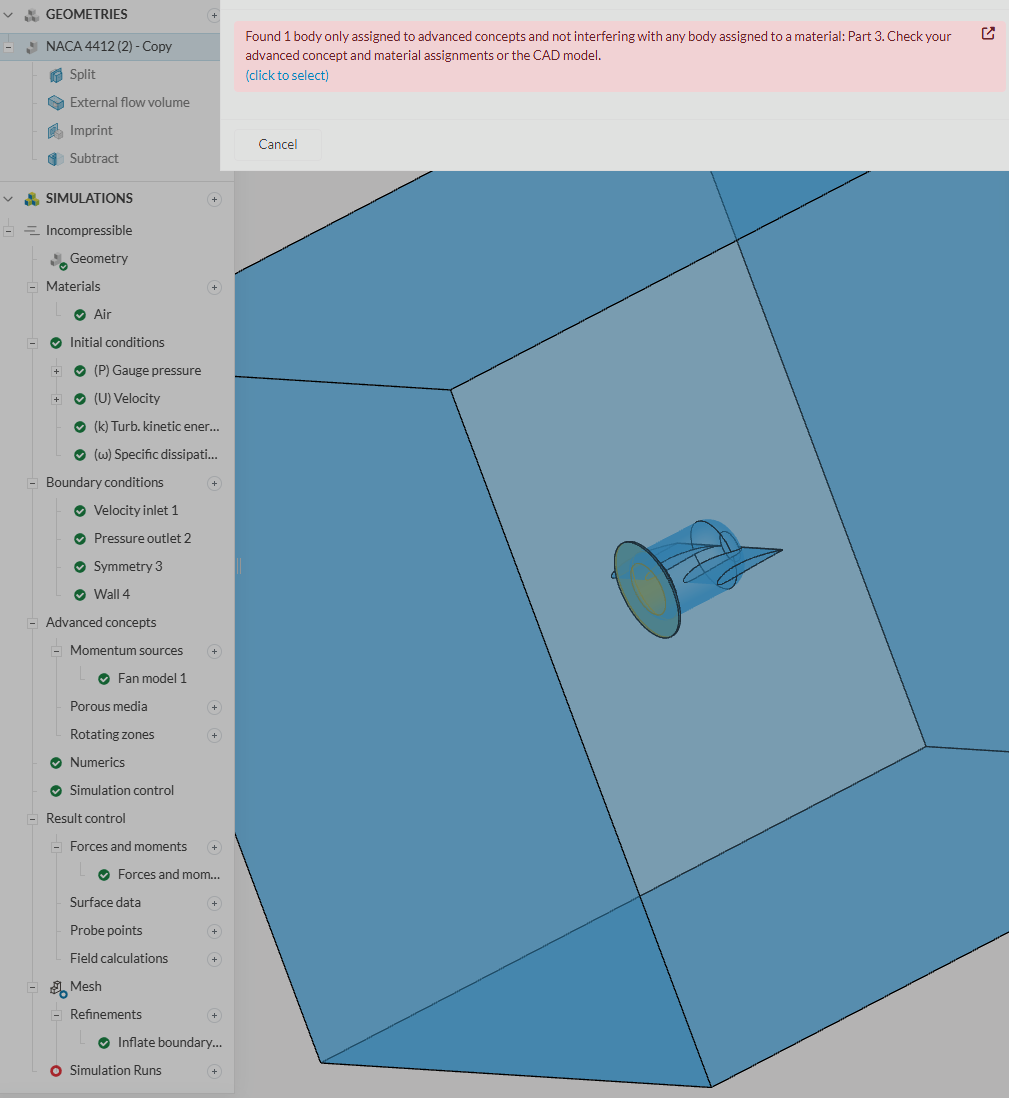Select Pressure outlet 2 boundary condition
The width and height of the screenshot is (1009, 1098).
[142, 538]
